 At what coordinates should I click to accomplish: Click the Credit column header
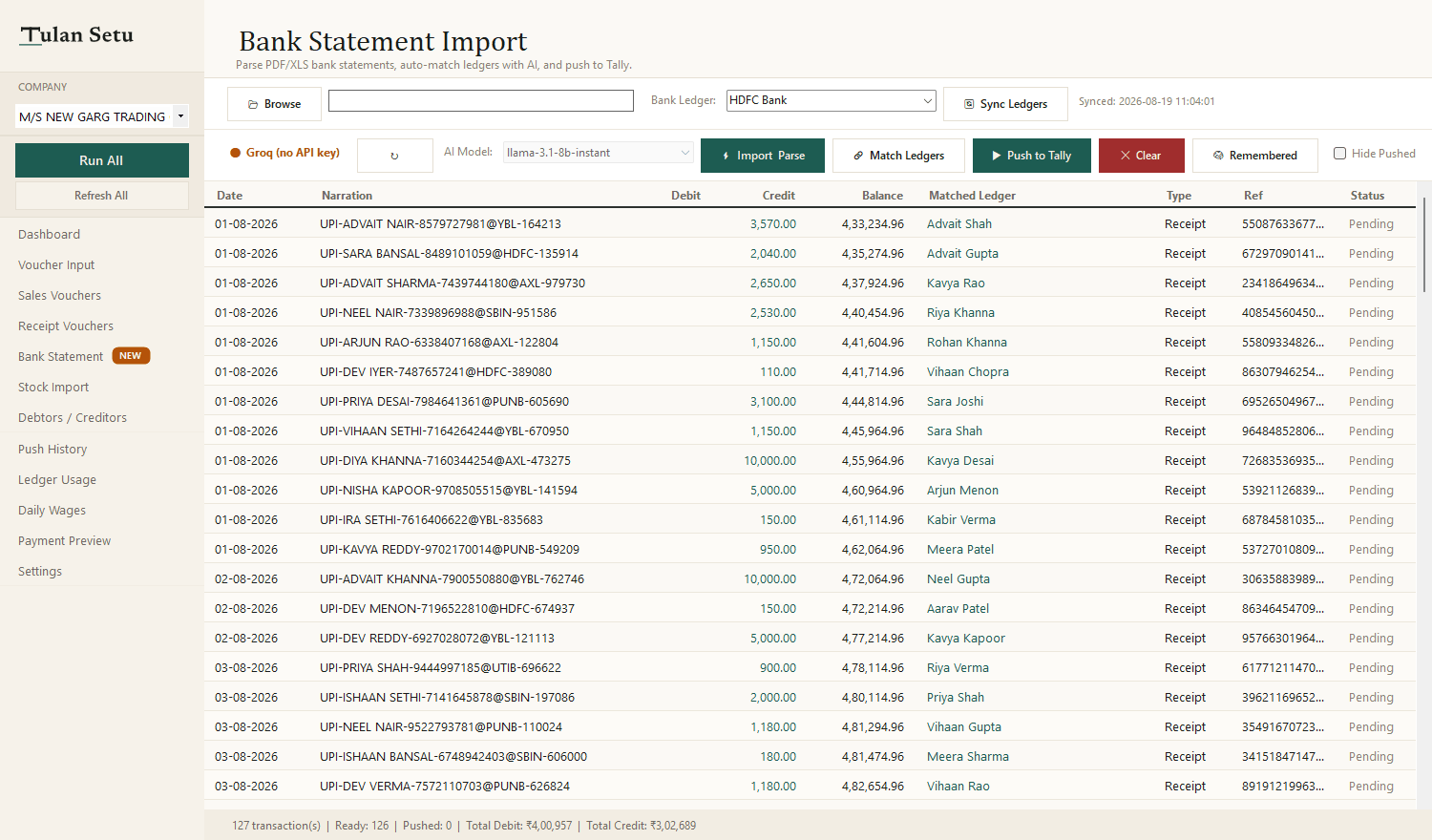click(x=779, y=196)
